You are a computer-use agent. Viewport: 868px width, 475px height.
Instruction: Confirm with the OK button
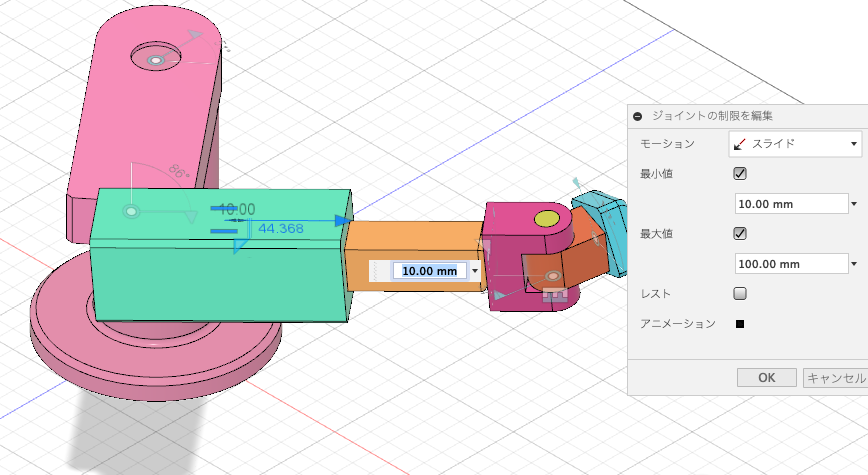click(767, 378)
